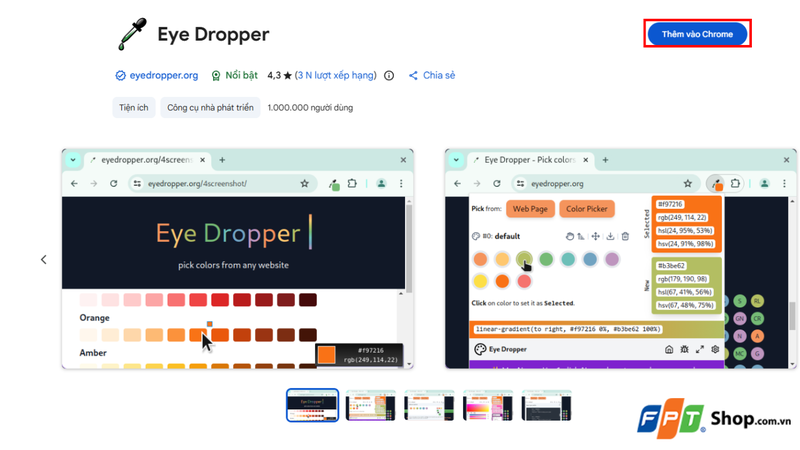
Task: Click the expand icon in popup footer
Action: tap(699, 349)
